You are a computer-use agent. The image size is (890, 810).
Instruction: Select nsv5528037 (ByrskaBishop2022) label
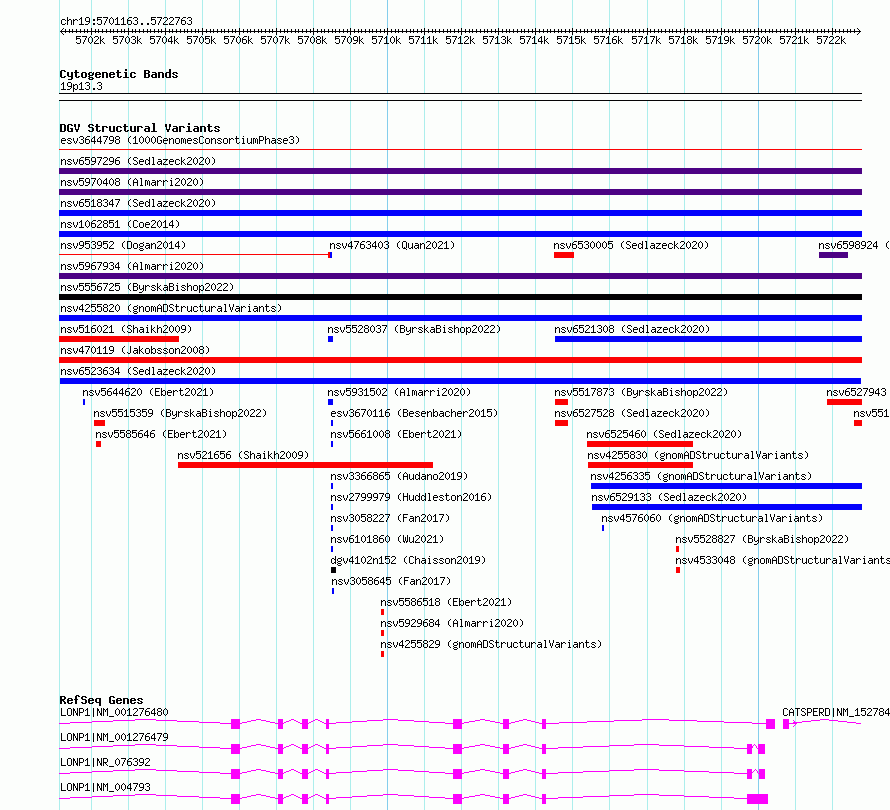(x=414, y=329)
